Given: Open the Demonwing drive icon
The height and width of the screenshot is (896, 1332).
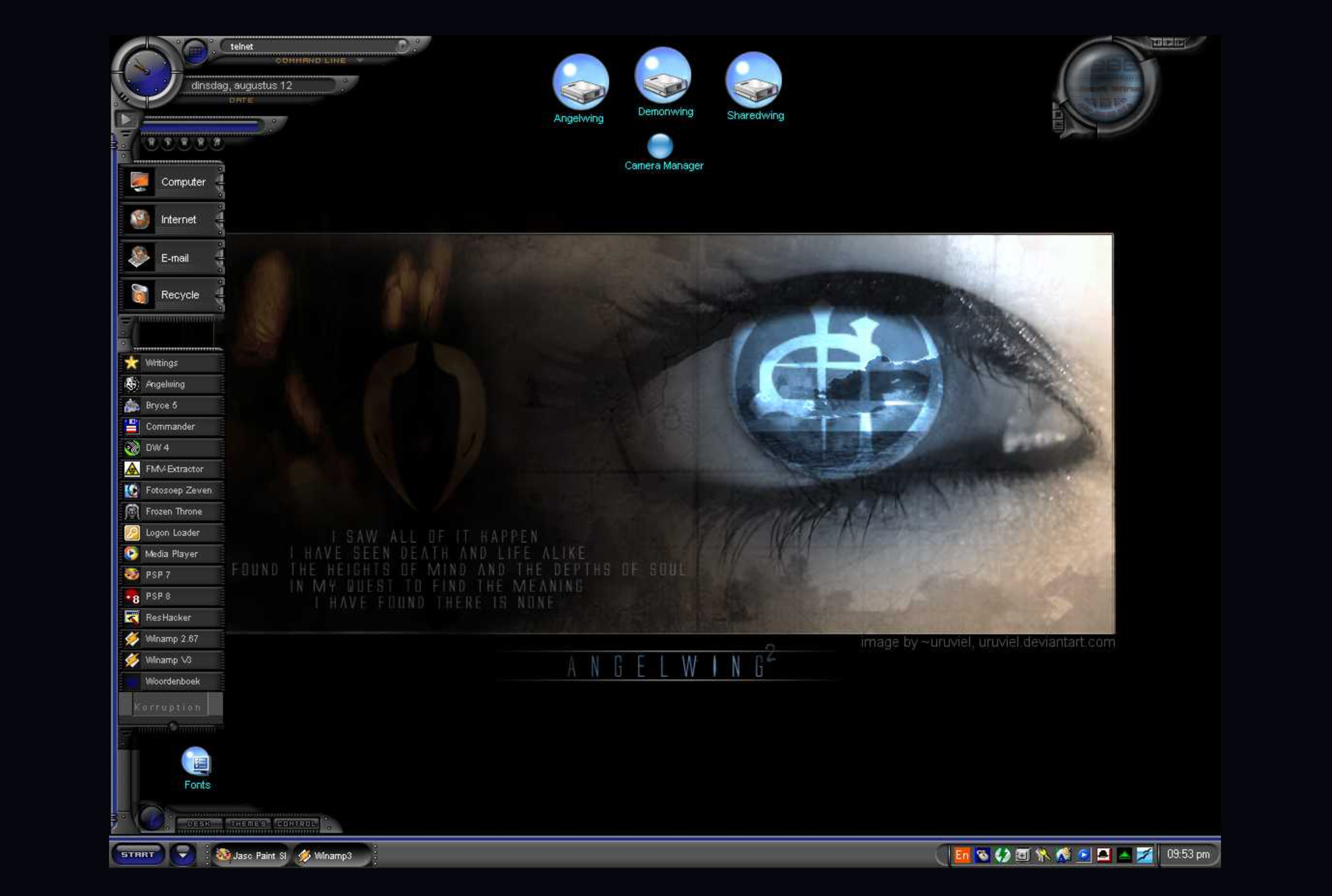Looking at the screenshot, I should [x=663, y=77].
